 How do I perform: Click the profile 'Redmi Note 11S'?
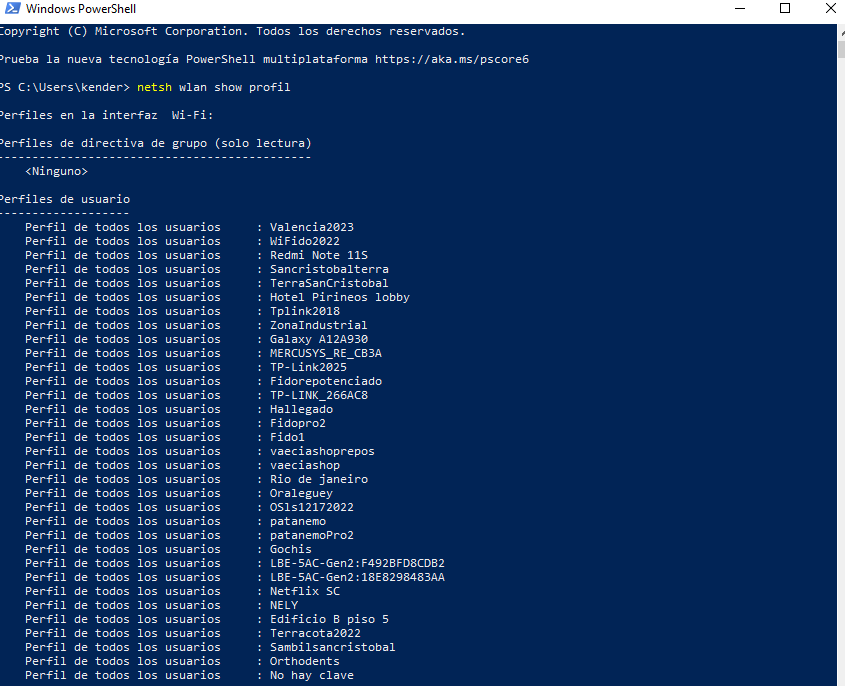coord(318,255)
